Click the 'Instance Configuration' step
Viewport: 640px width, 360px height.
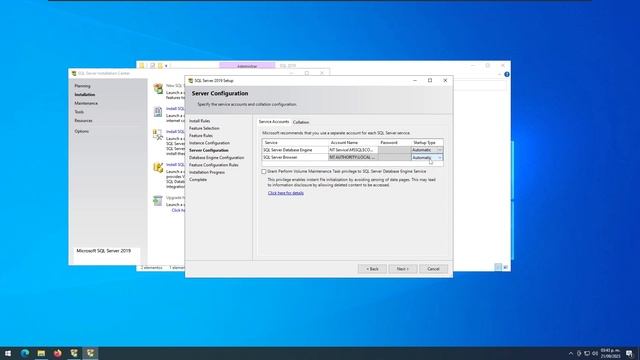pos(209,143)
